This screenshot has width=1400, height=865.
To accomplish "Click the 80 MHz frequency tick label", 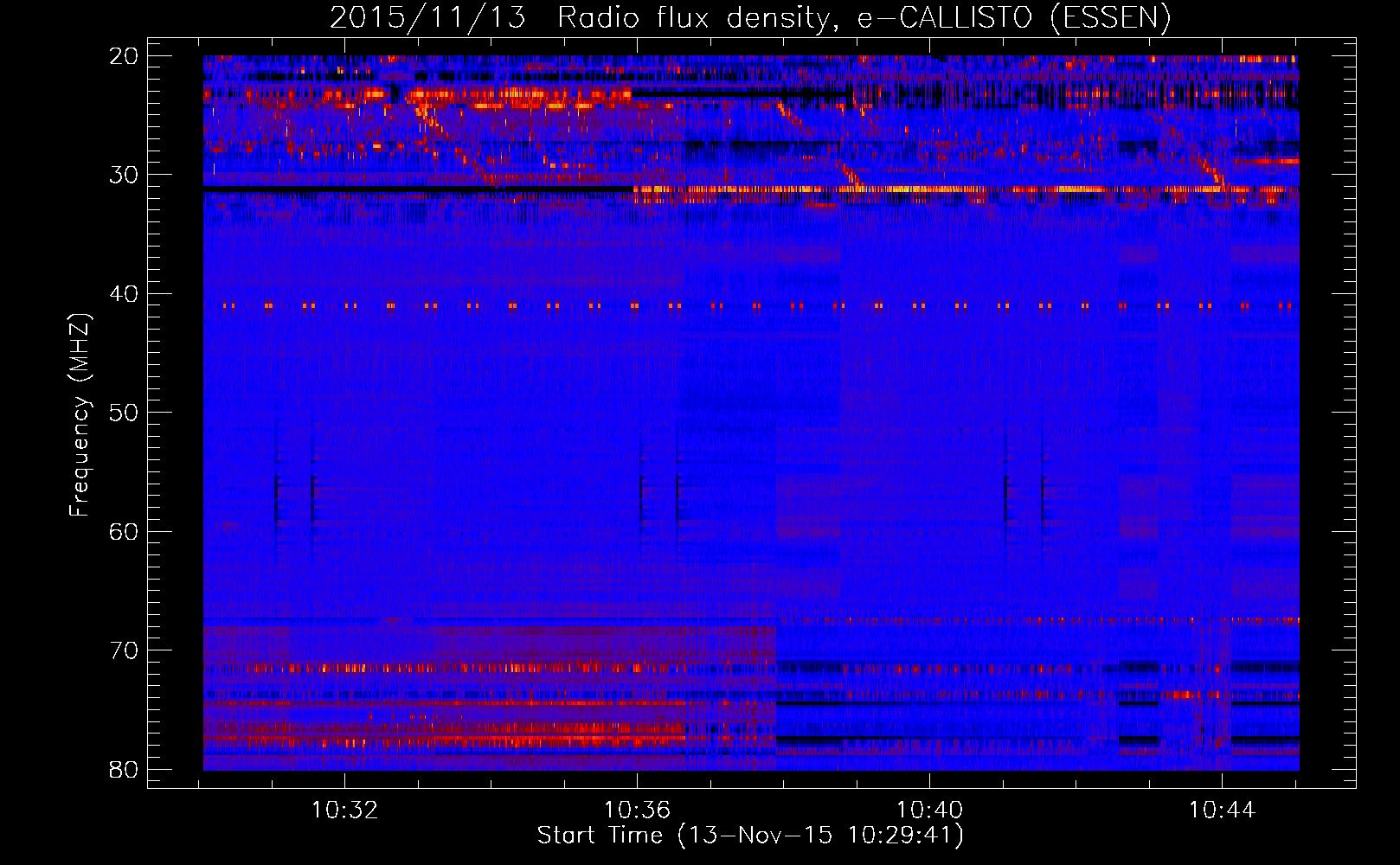I will (x=124, y=769).
